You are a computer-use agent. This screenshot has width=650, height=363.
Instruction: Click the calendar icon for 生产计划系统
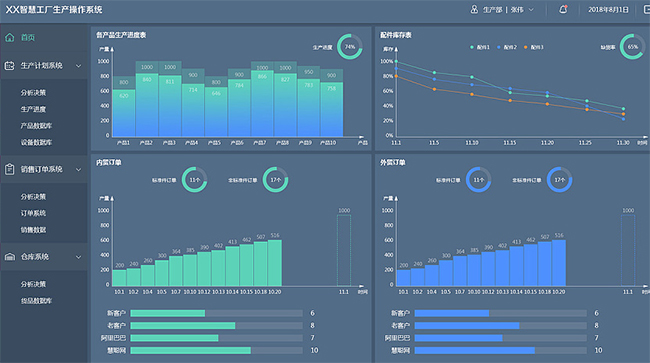pyautogui.click(x=10, y=65)
